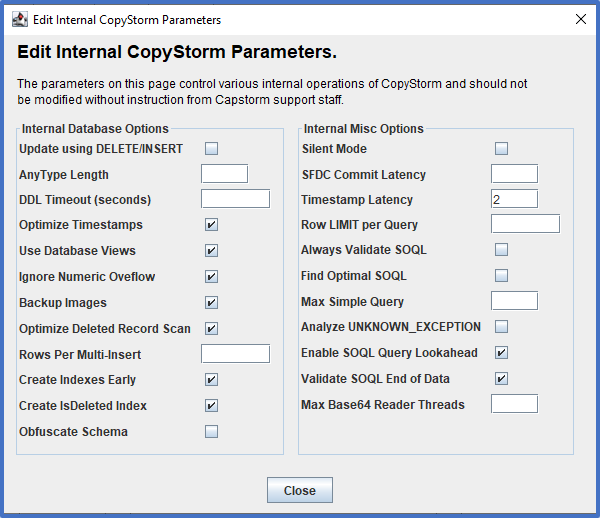This screenshot has width=600, height=518.
Task: Toggle Ignore Numeric Oveflow checkbox
Action: (x=211, y=277)
